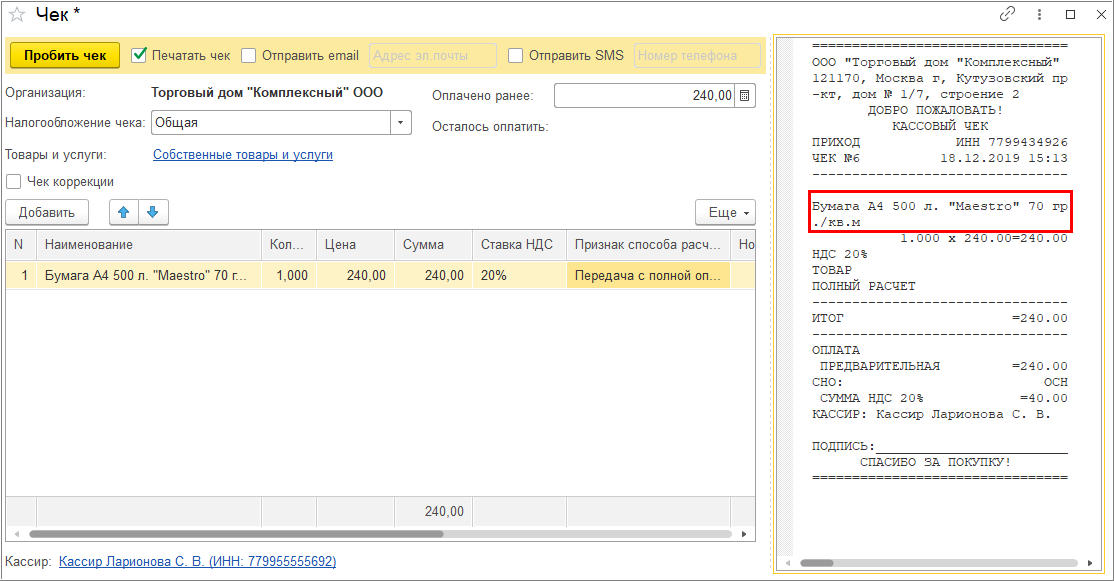Image resolution: width=1114 pixels, height=581 pixels.
Task: Click the Цена column header
Action: point(355,244)
